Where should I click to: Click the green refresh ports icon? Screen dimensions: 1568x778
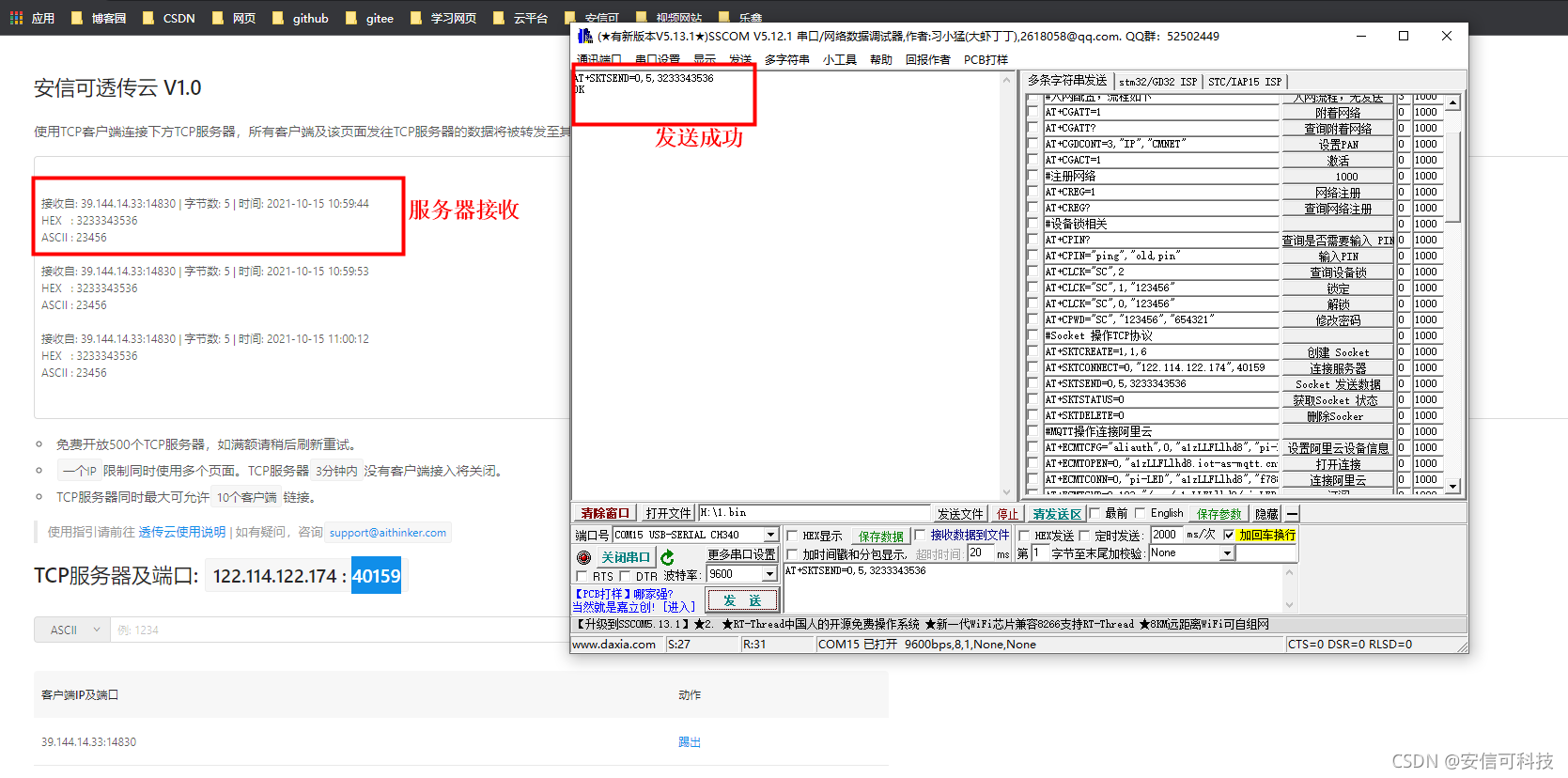pos(667,557)
